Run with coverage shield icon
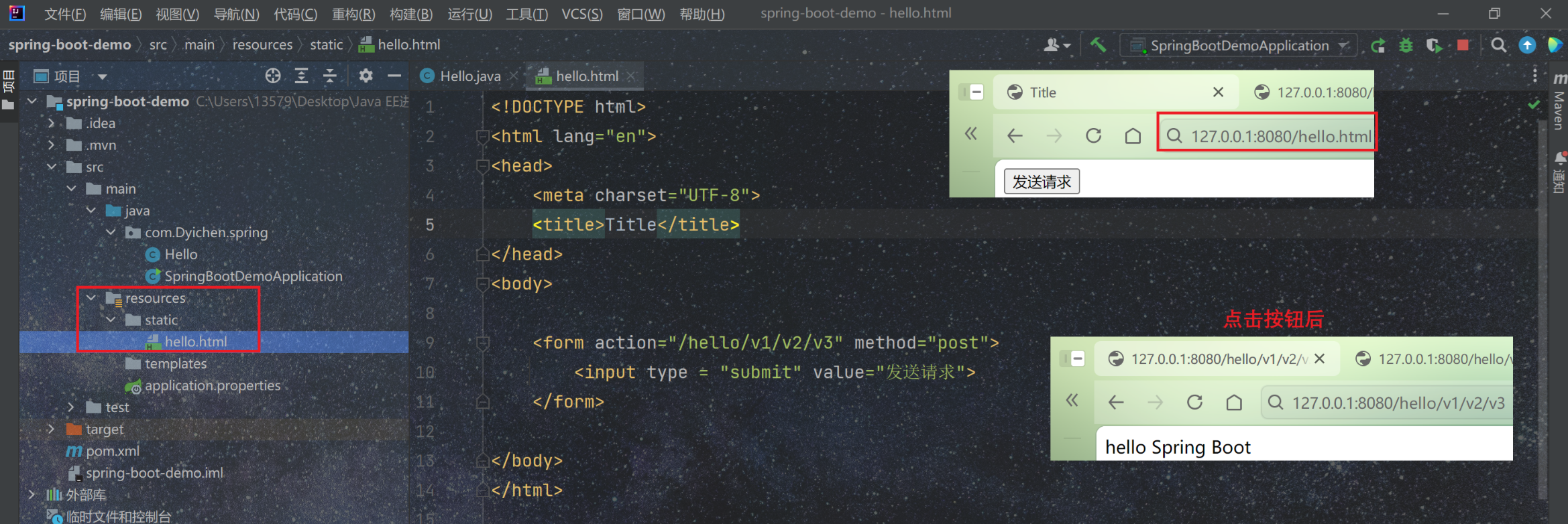 point(1434,46)
